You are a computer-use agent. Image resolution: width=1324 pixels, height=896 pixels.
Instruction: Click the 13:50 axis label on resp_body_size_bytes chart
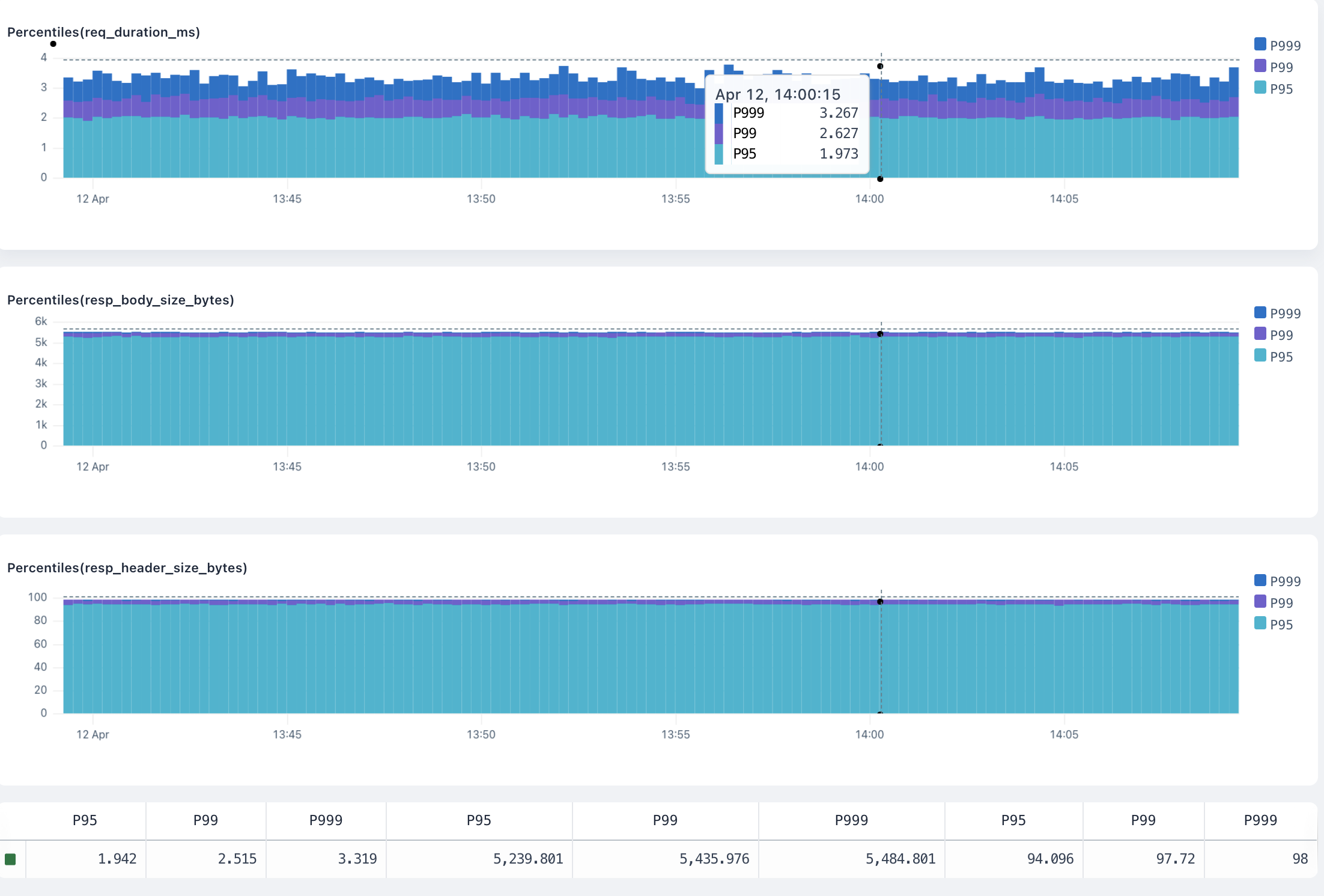click(x=482, y=466)
